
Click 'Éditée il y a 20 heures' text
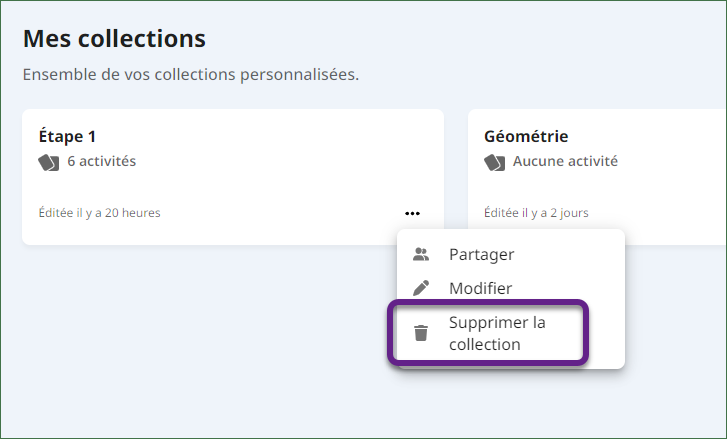[99, 213]
